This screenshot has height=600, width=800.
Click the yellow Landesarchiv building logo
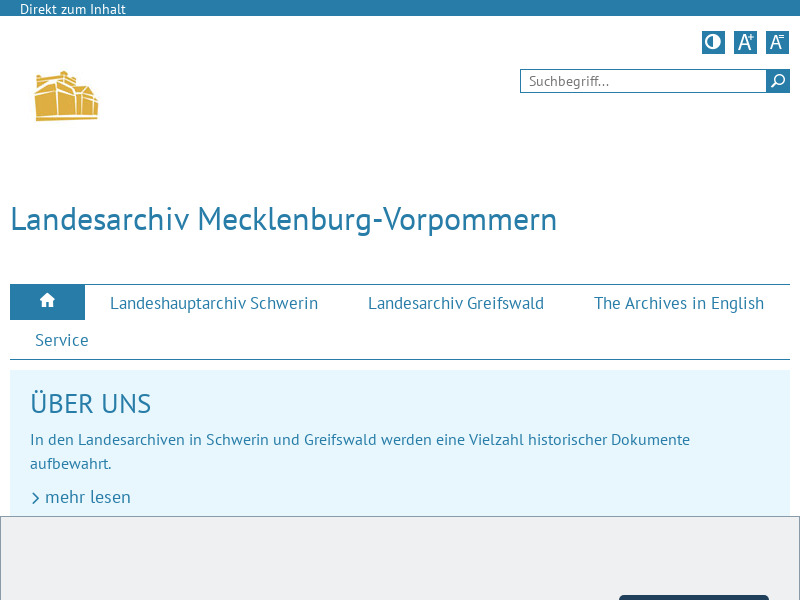[x=66, y=95]
